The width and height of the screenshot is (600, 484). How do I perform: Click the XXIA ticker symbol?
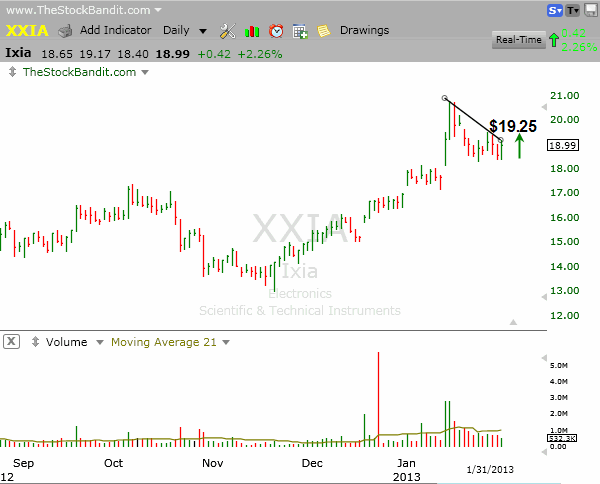(27, 31)
